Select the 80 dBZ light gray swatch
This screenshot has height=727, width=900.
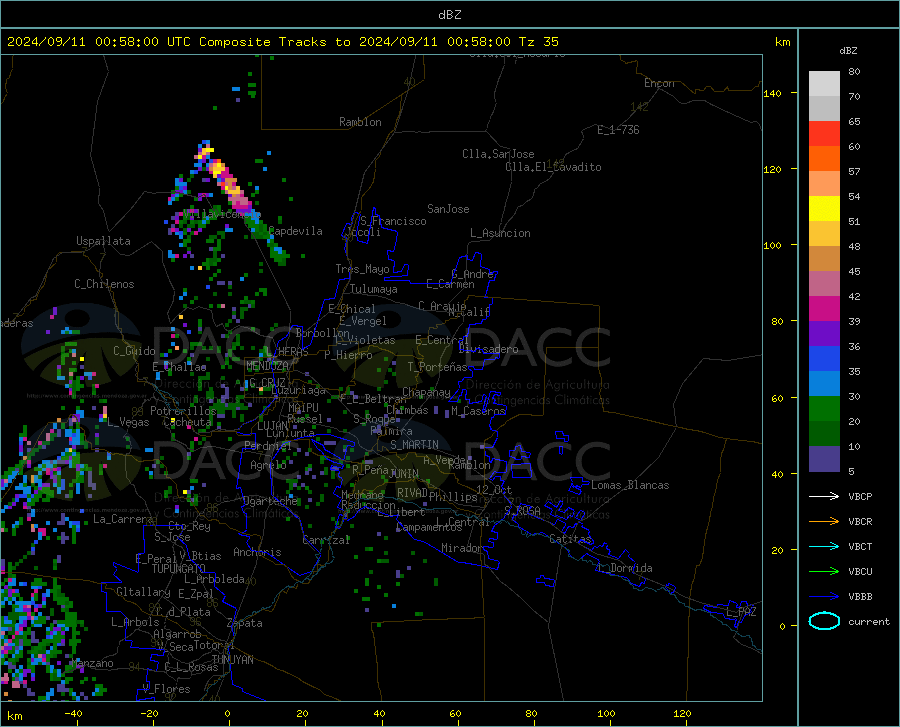coord(824,83)
